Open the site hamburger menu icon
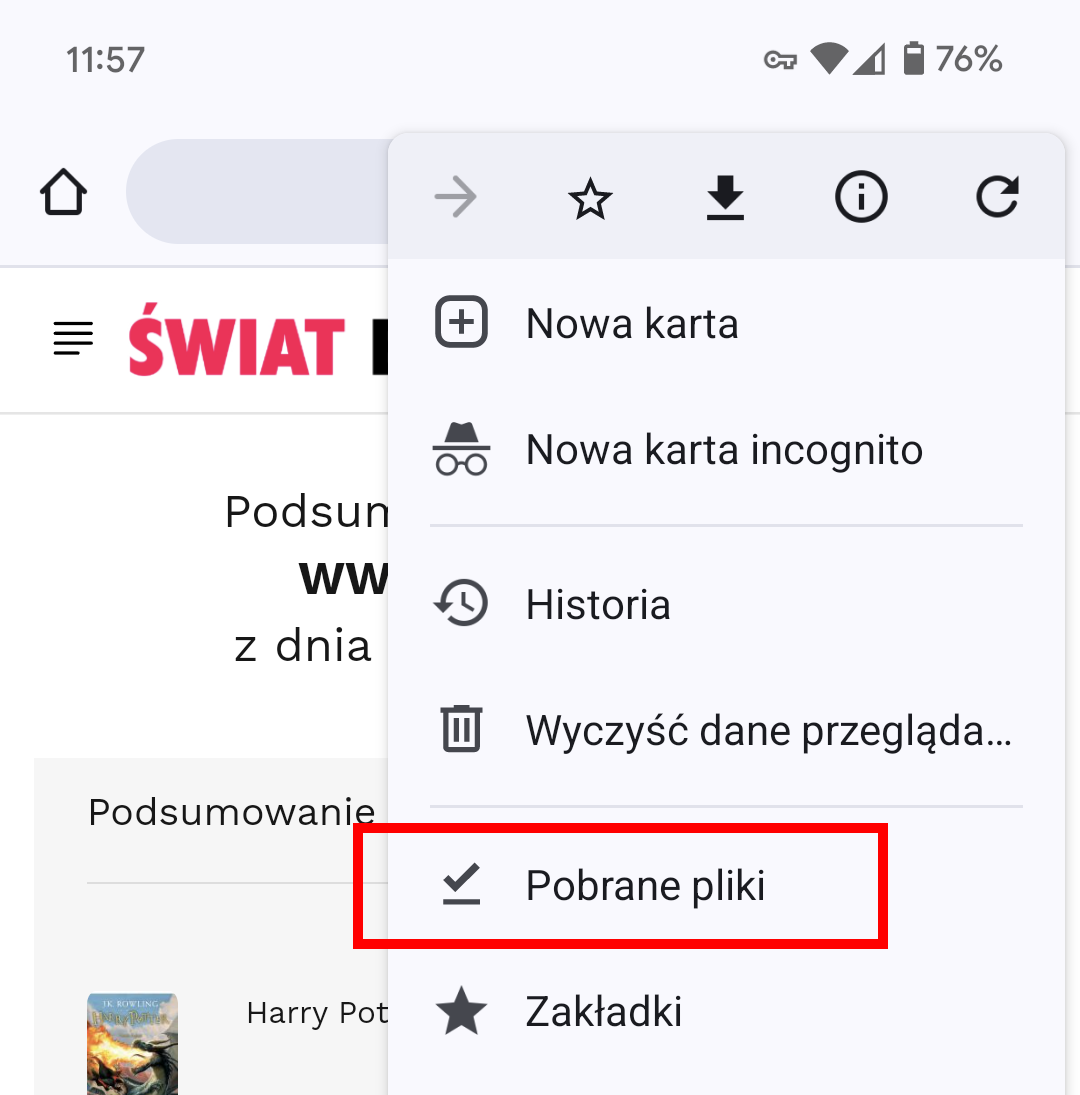1080x1095 pixels. coord(73,338)
